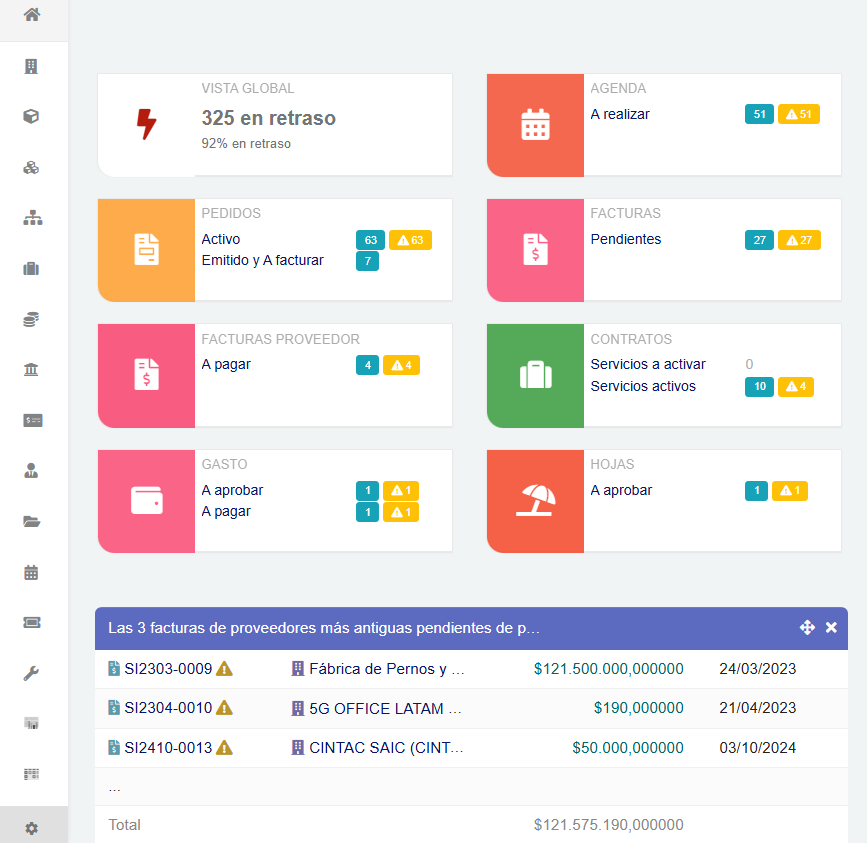
Task: Open the Projects sitemap icon in sidebar
Action: 31,218
